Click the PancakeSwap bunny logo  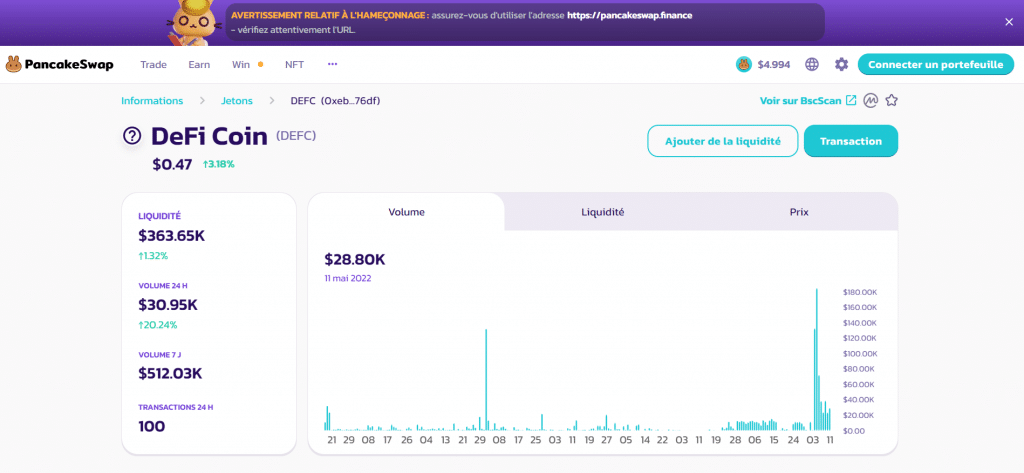pos(13,64)
